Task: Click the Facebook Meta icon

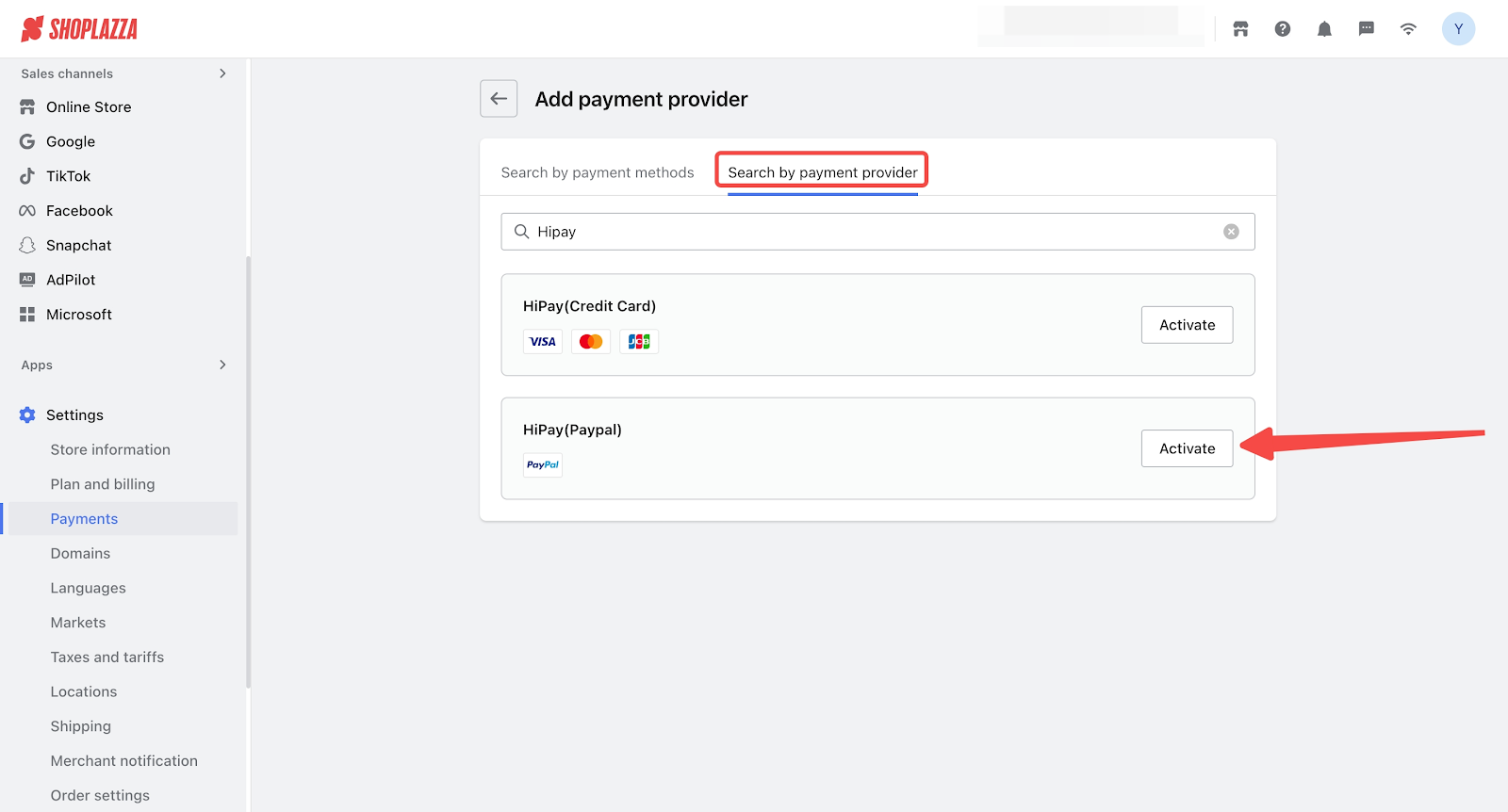Action: (x=27, y=211)
